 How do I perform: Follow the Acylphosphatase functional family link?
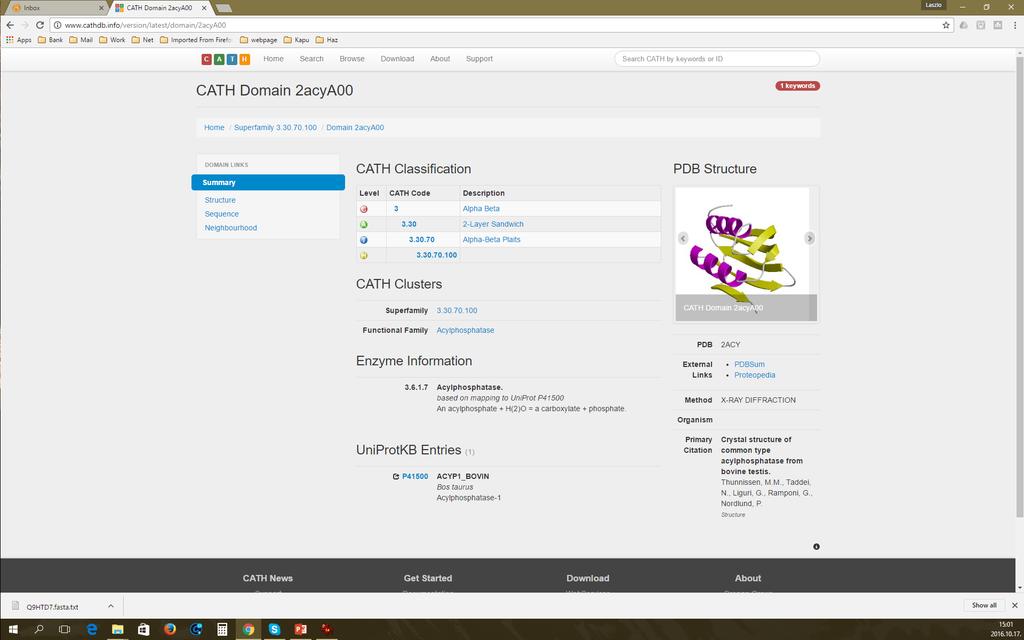tap(465, 330)
